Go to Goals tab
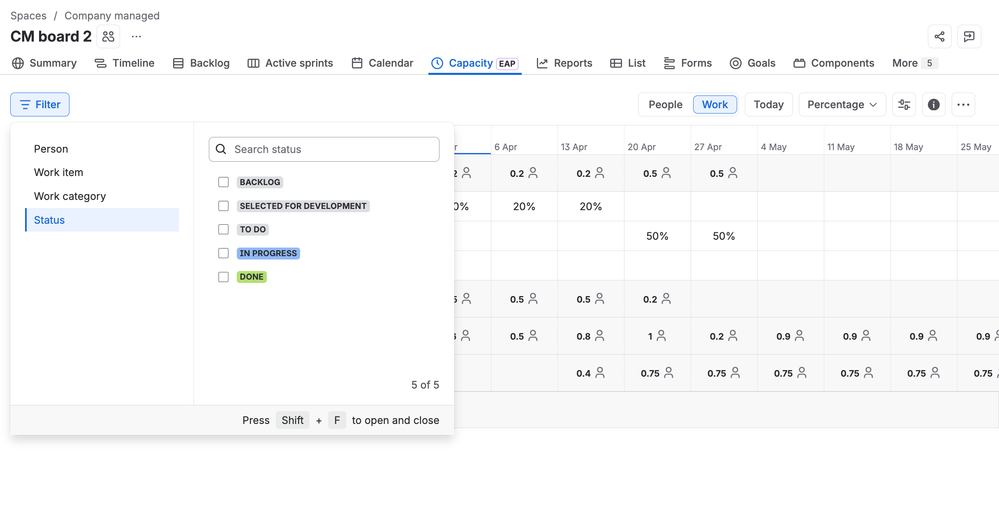 coord(752,63)
